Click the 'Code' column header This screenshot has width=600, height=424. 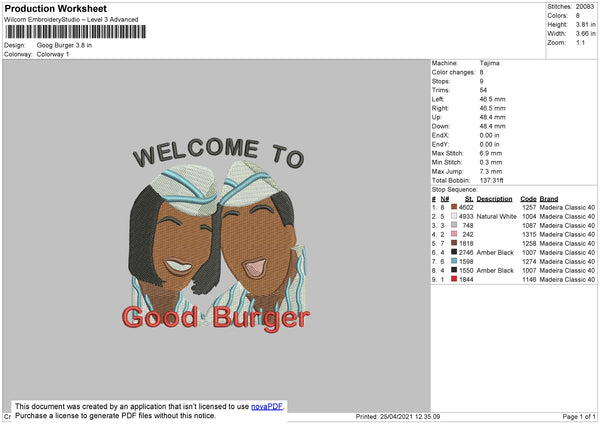(x=528, y=199)
